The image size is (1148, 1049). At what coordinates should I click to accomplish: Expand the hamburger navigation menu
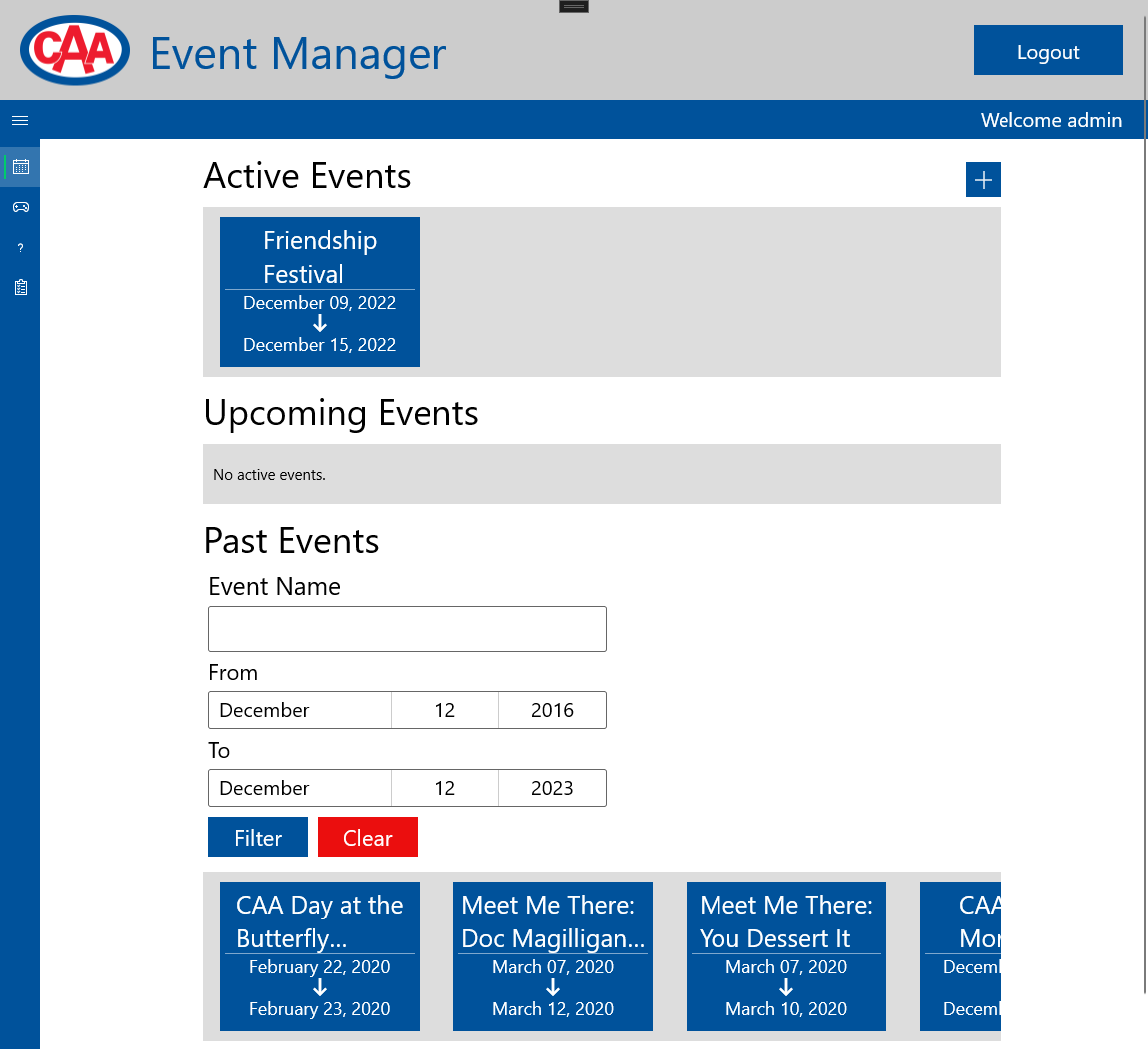[x=20, y=120]
